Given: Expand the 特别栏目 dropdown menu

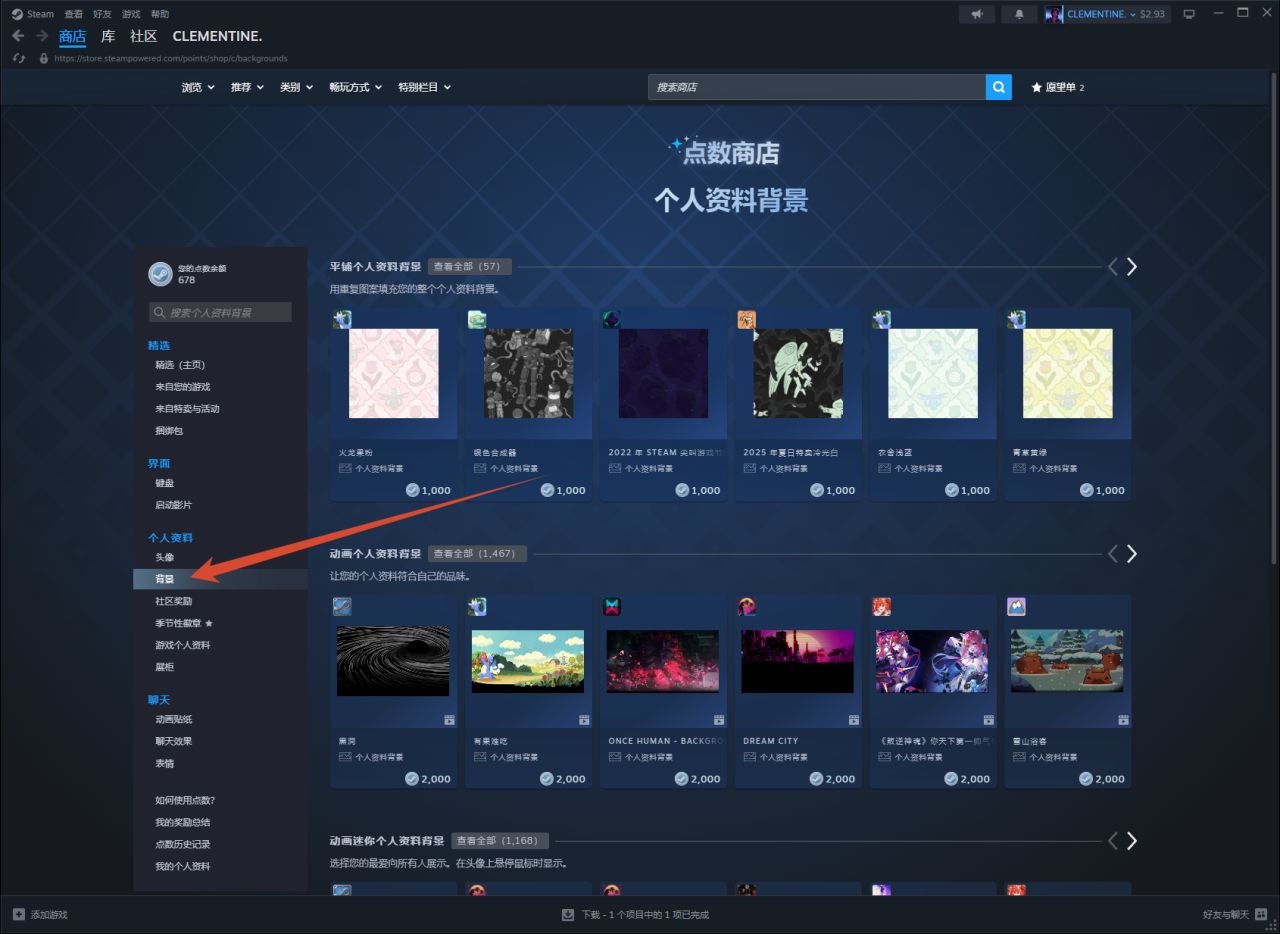Looking at the screenshot, I should point(424,87).
